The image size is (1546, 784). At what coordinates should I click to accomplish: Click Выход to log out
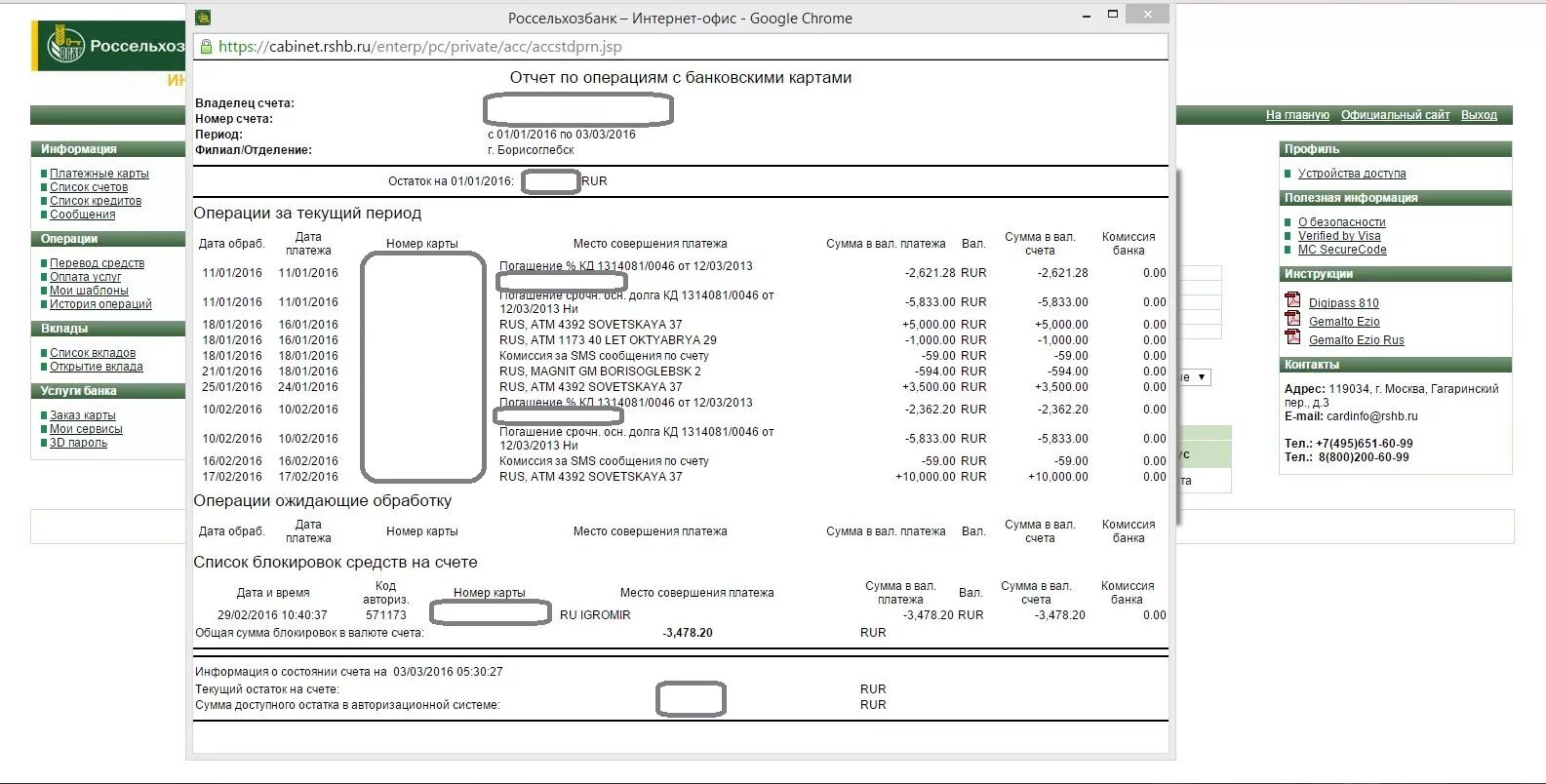pyautogui.click(x=1479, y=115)
